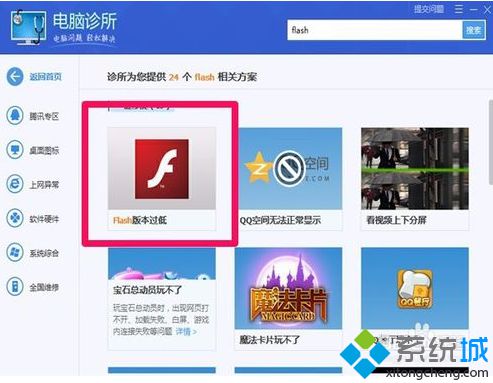
Task: Open the title bar menu icon
Action: click(x=459, y=9)
